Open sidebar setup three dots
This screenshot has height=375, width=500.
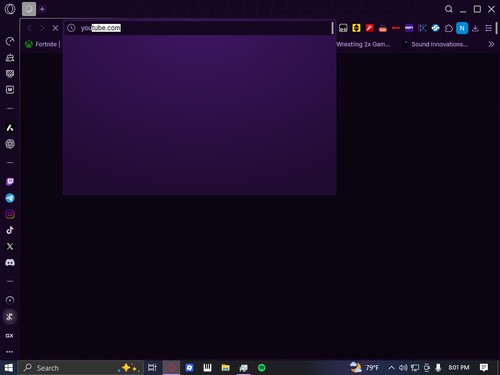coord(10,352)
